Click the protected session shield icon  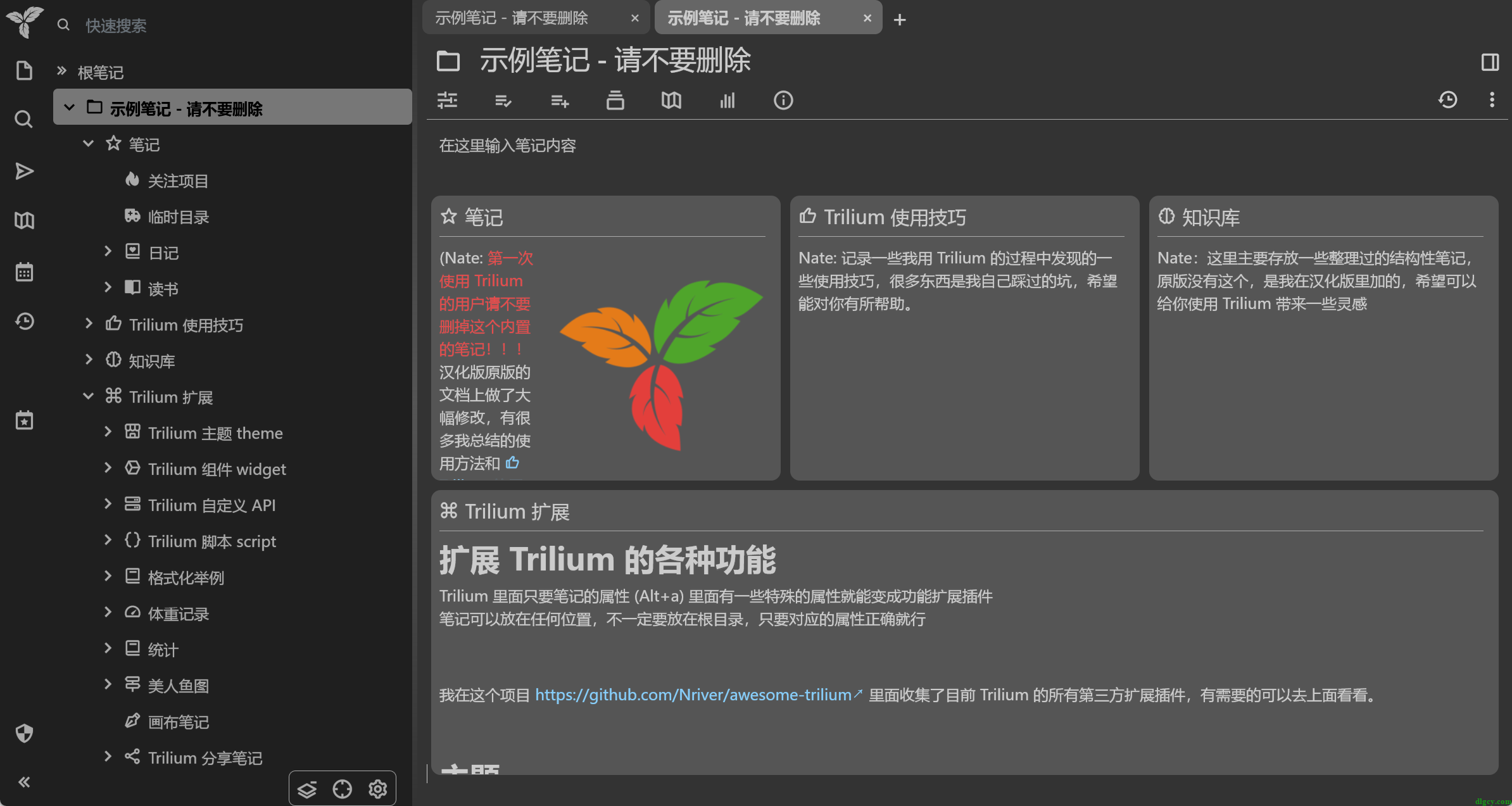pos(24,733)
